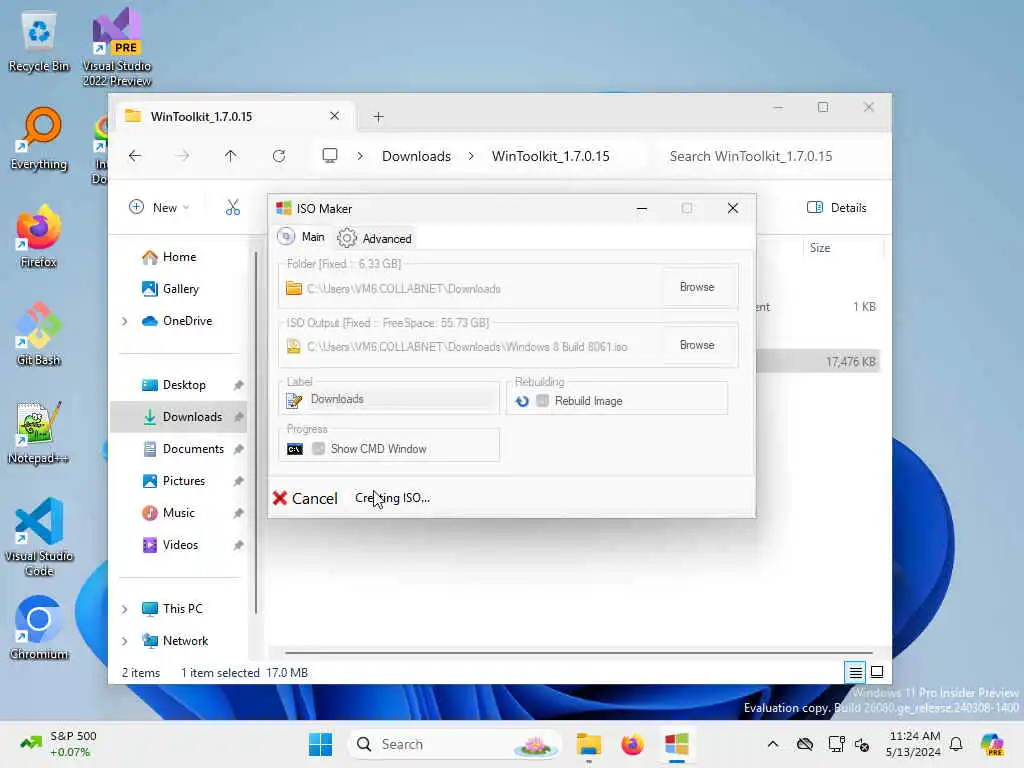Add a new Explorer tab
Viewport: 1024px width, 768px height.
378,117
